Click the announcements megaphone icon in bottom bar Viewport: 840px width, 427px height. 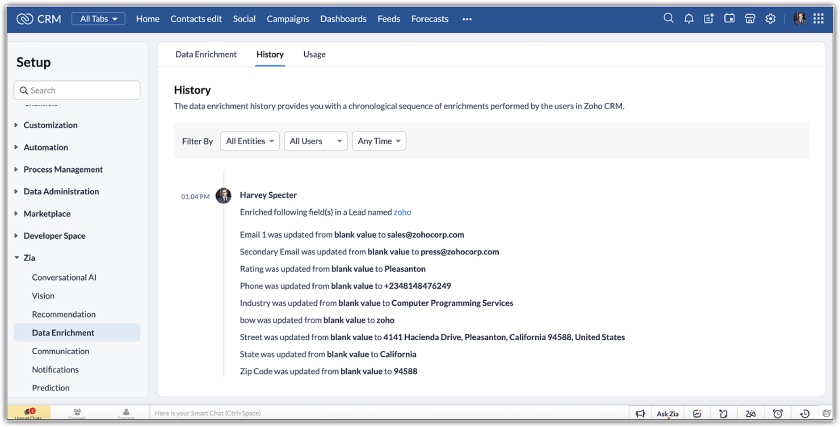pos(639,413)
